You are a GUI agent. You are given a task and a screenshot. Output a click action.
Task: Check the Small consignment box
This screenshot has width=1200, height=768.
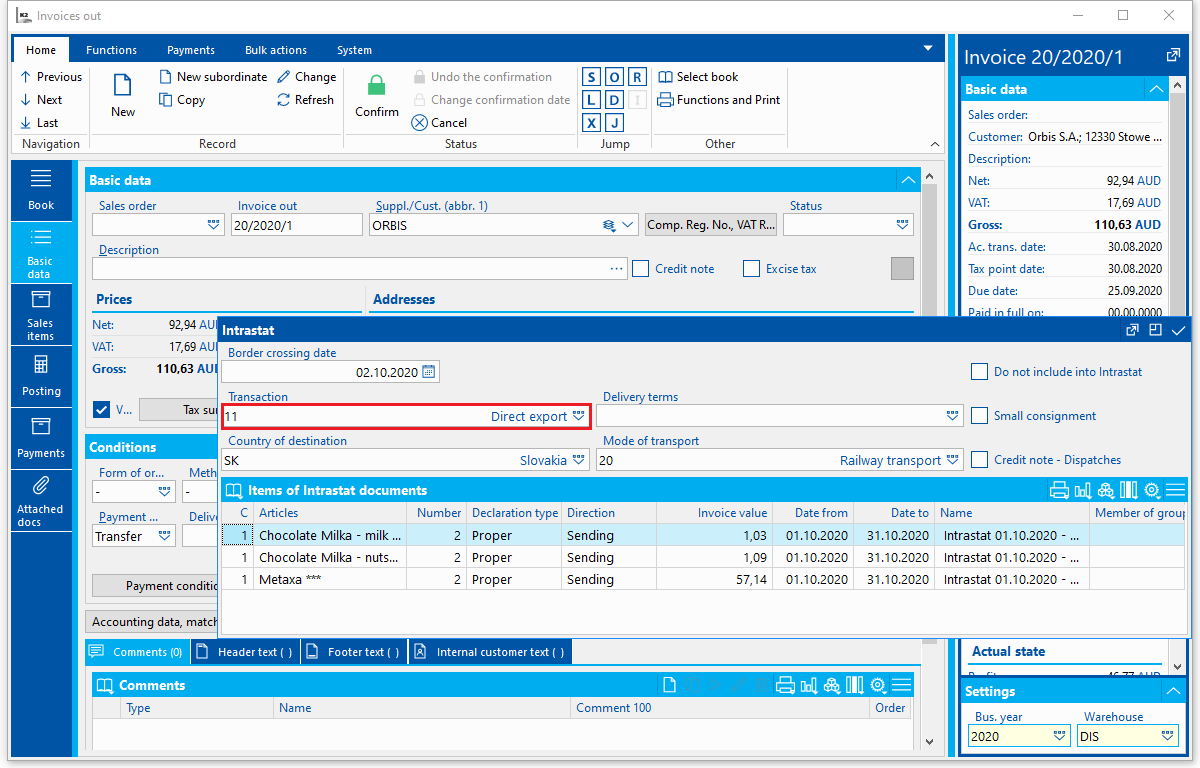[980, 416]
